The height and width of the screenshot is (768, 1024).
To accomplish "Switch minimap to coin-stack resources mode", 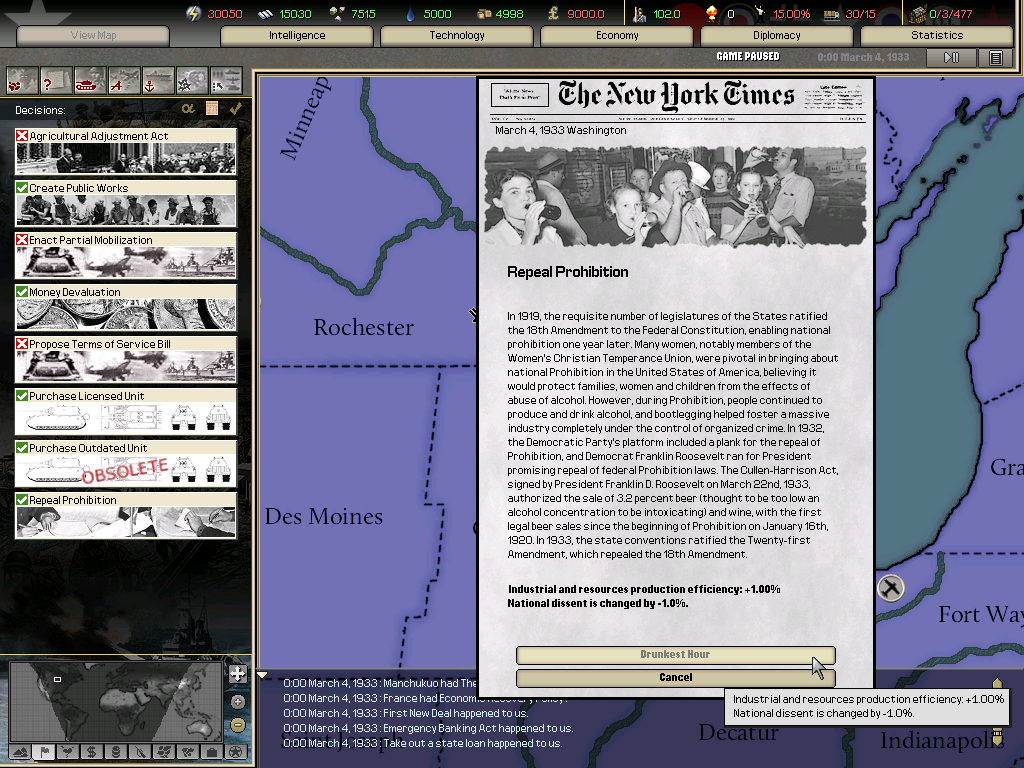I will coord(116,752).
